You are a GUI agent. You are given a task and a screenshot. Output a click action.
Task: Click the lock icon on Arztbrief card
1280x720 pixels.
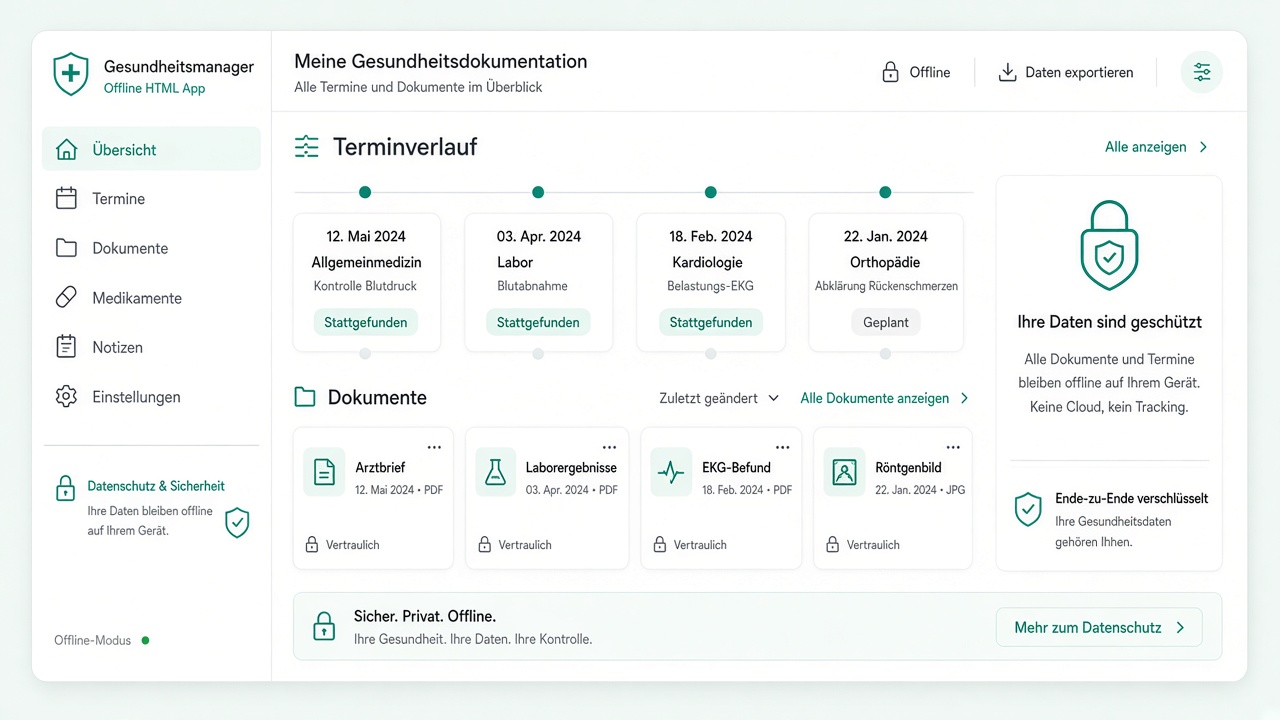(x=312, y=545)
